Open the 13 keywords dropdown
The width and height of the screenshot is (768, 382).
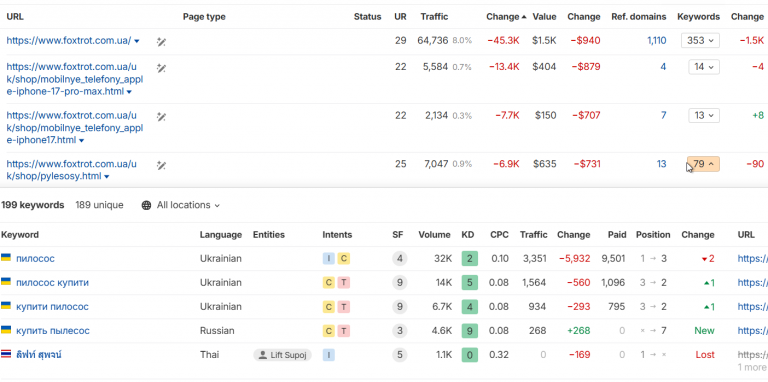click(x=704, y=116)
